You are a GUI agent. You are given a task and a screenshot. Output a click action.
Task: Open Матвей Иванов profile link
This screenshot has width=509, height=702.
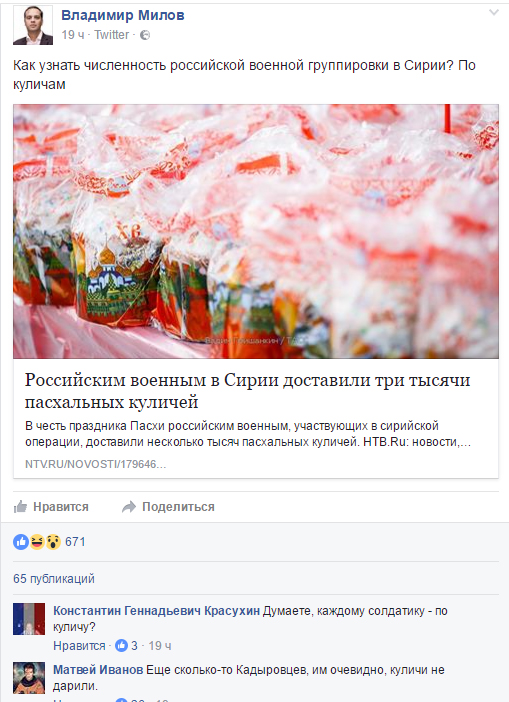(98, 670)
